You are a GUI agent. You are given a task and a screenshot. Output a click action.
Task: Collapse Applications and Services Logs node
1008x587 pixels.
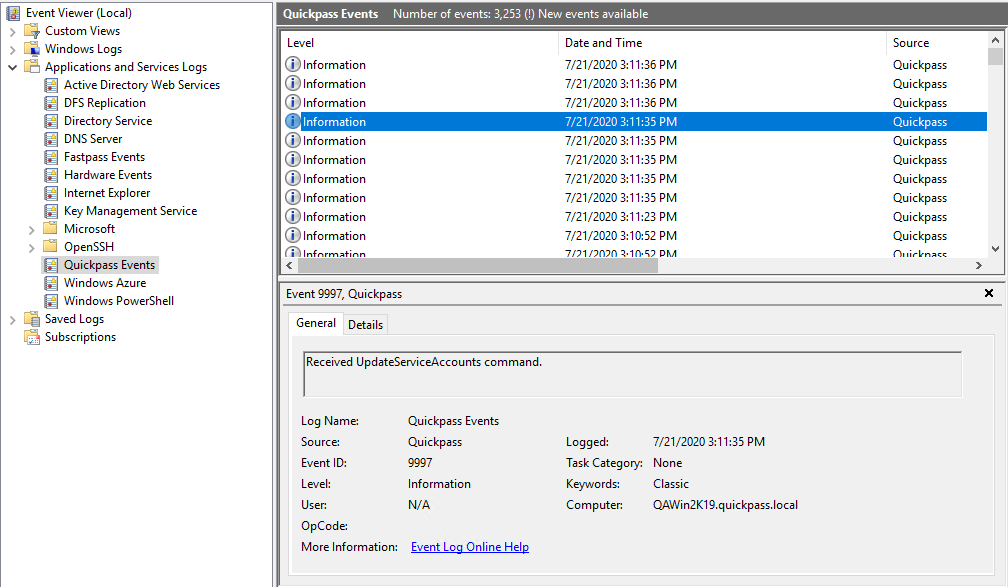coord(12,67)
